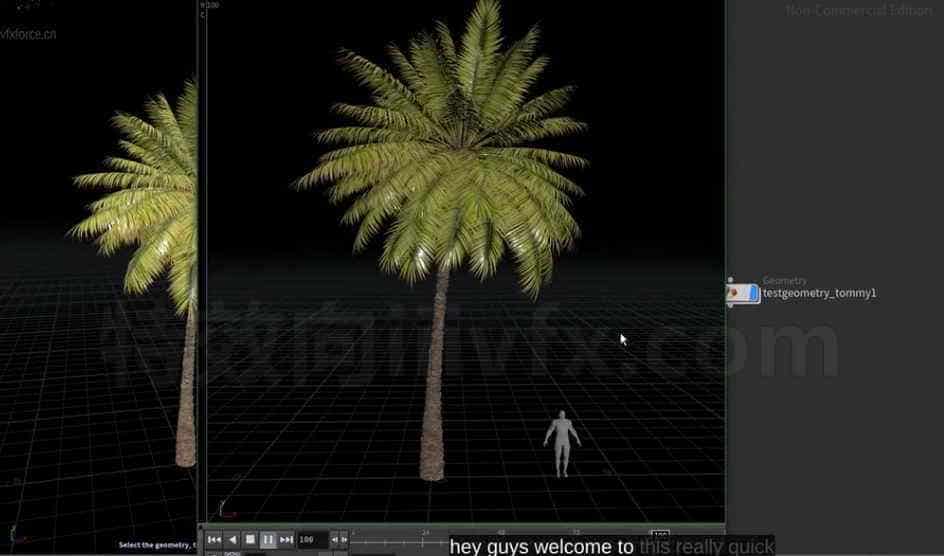944x556 pixels.
Task: Select the testgeometry_tommy1 node icon body
Action: (x=737, y=293)
